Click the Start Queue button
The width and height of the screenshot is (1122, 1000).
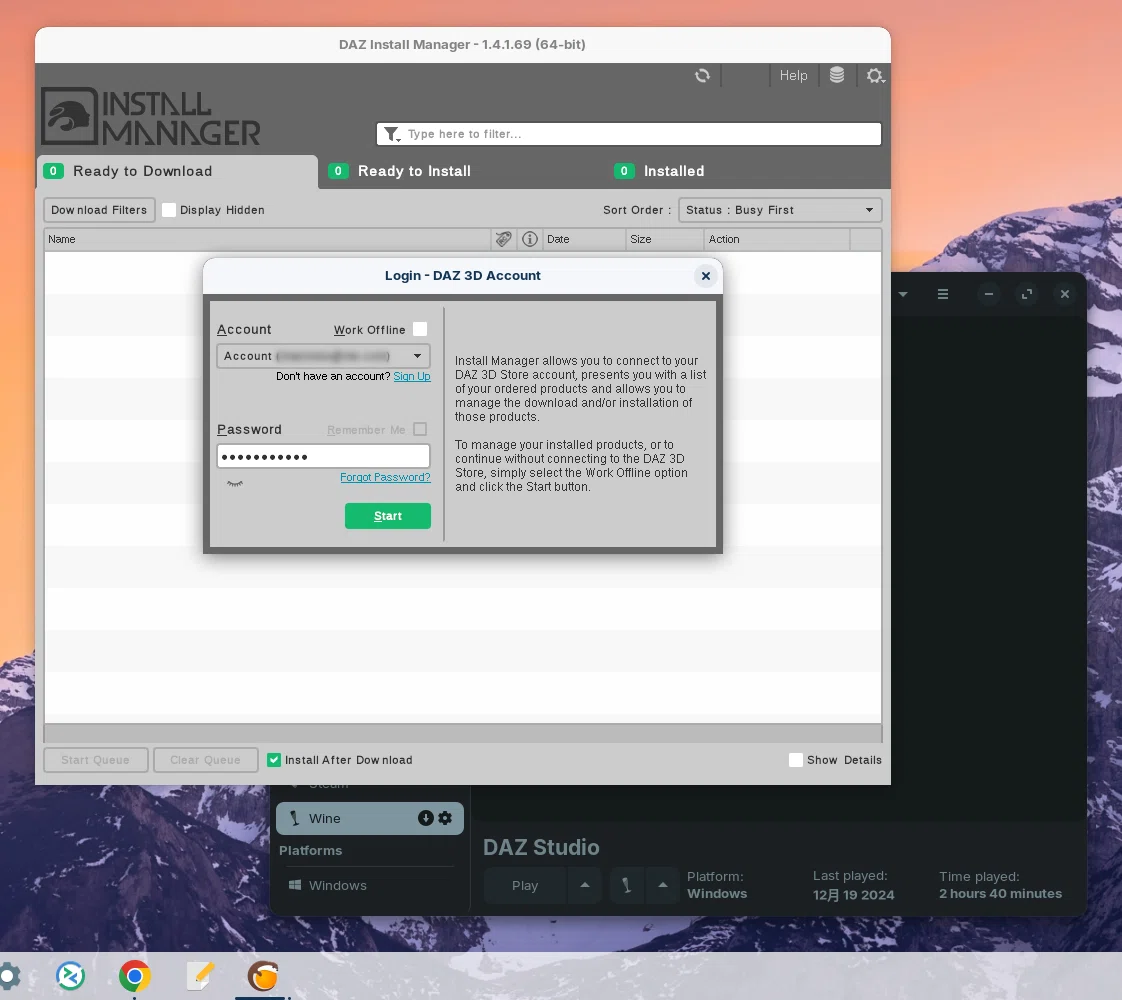click(x=95, y=760)
